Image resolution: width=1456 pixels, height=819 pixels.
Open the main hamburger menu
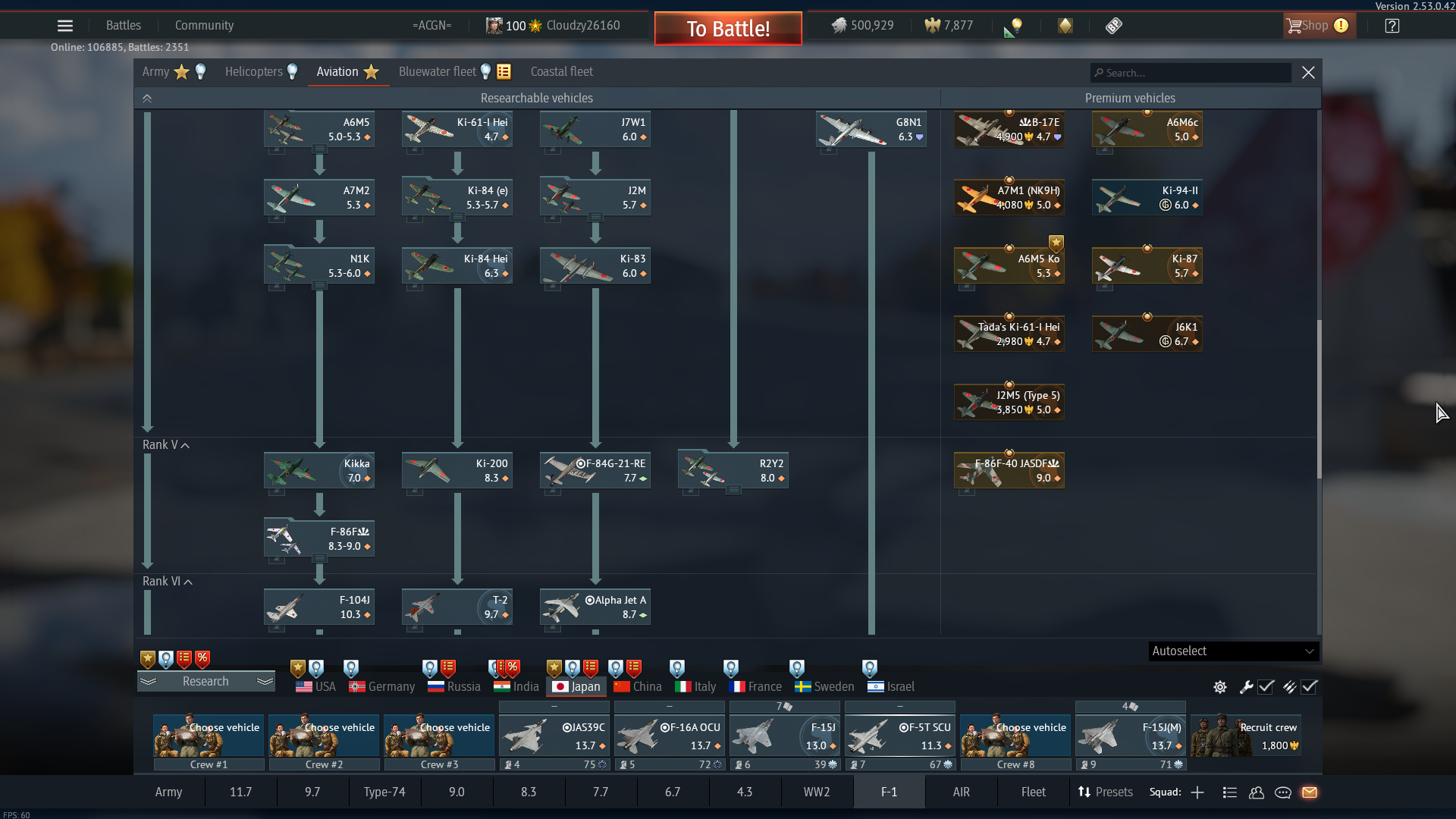(x=65, y=26)
